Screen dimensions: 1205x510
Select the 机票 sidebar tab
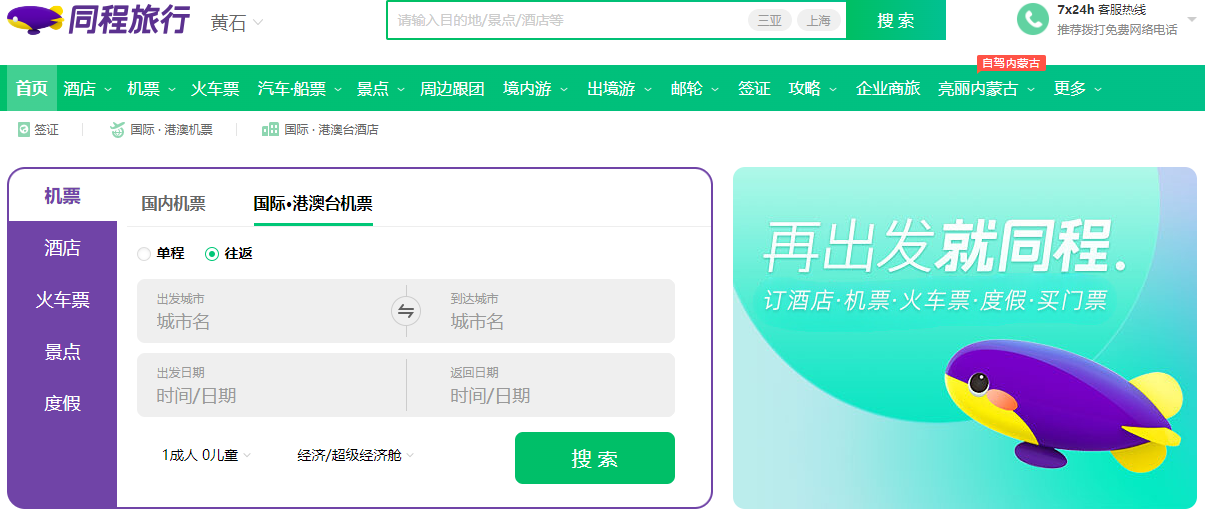[x=62, y=196]
